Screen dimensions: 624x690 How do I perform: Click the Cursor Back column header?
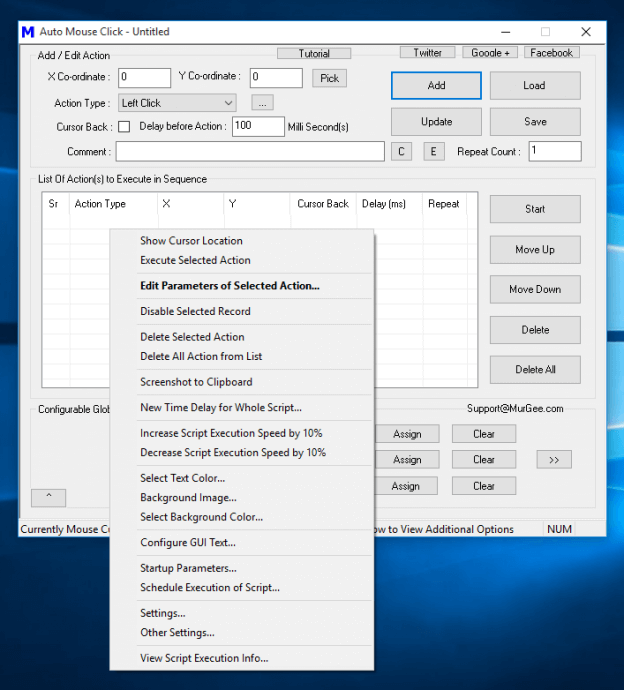point(323,204)
